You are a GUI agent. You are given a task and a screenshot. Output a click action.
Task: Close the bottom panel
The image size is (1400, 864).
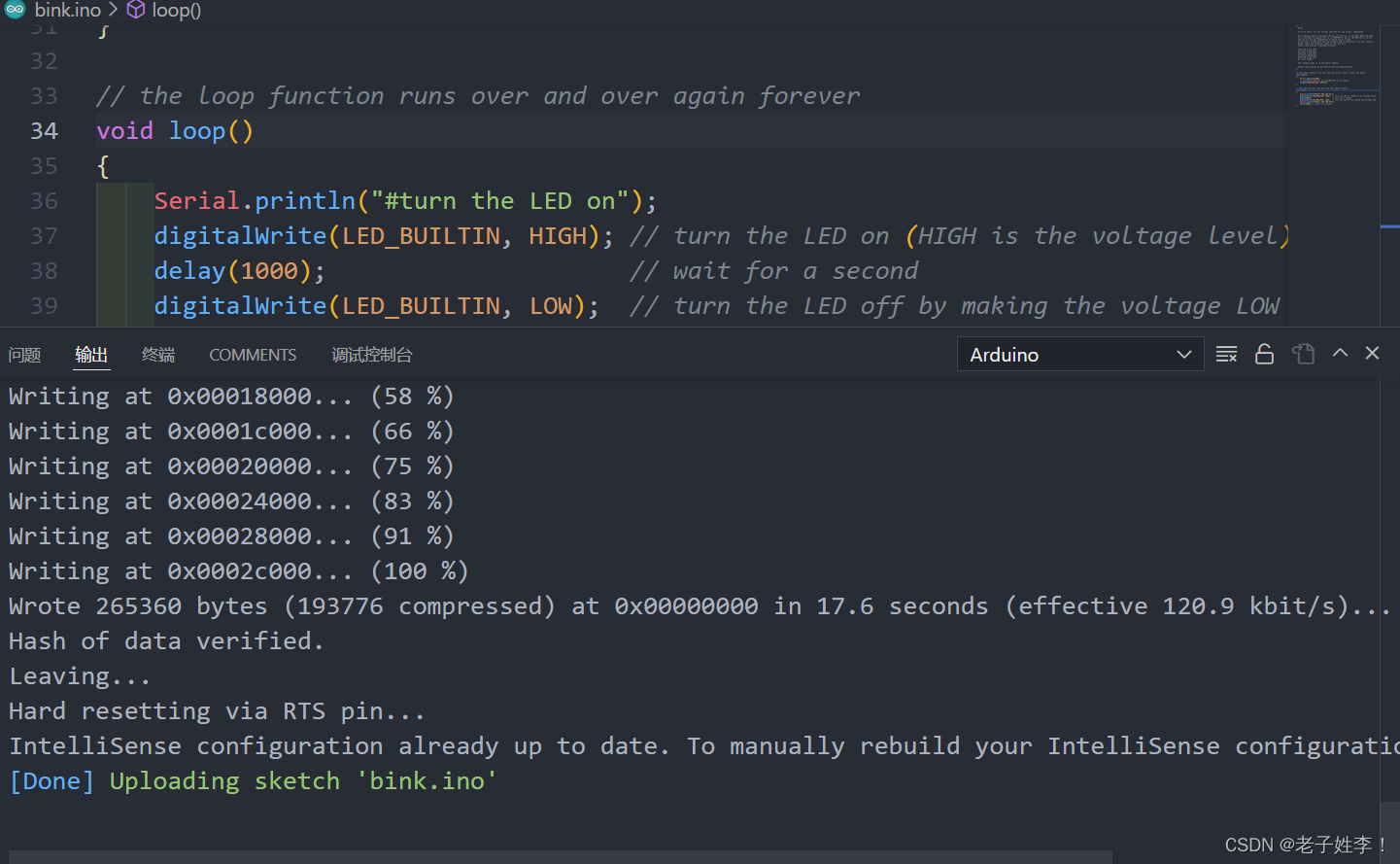coord(1372,353)
